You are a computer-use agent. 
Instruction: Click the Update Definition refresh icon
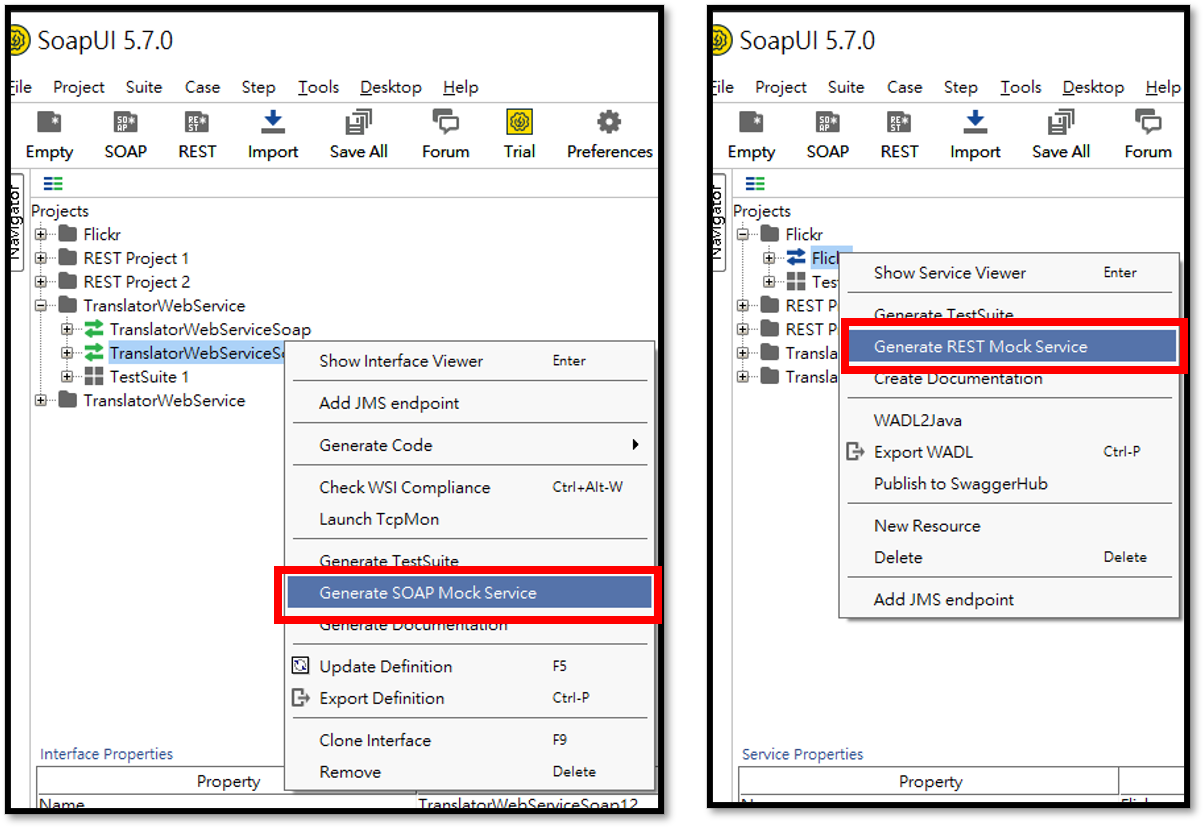pyautogui.click(x=300, y=666)
